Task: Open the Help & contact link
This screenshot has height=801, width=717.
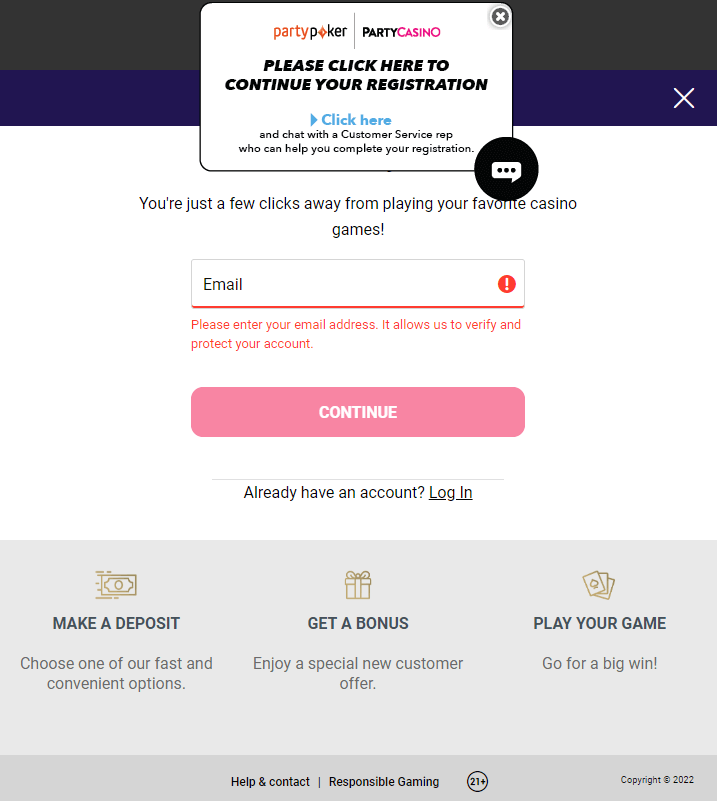Action: click(270, 782)
